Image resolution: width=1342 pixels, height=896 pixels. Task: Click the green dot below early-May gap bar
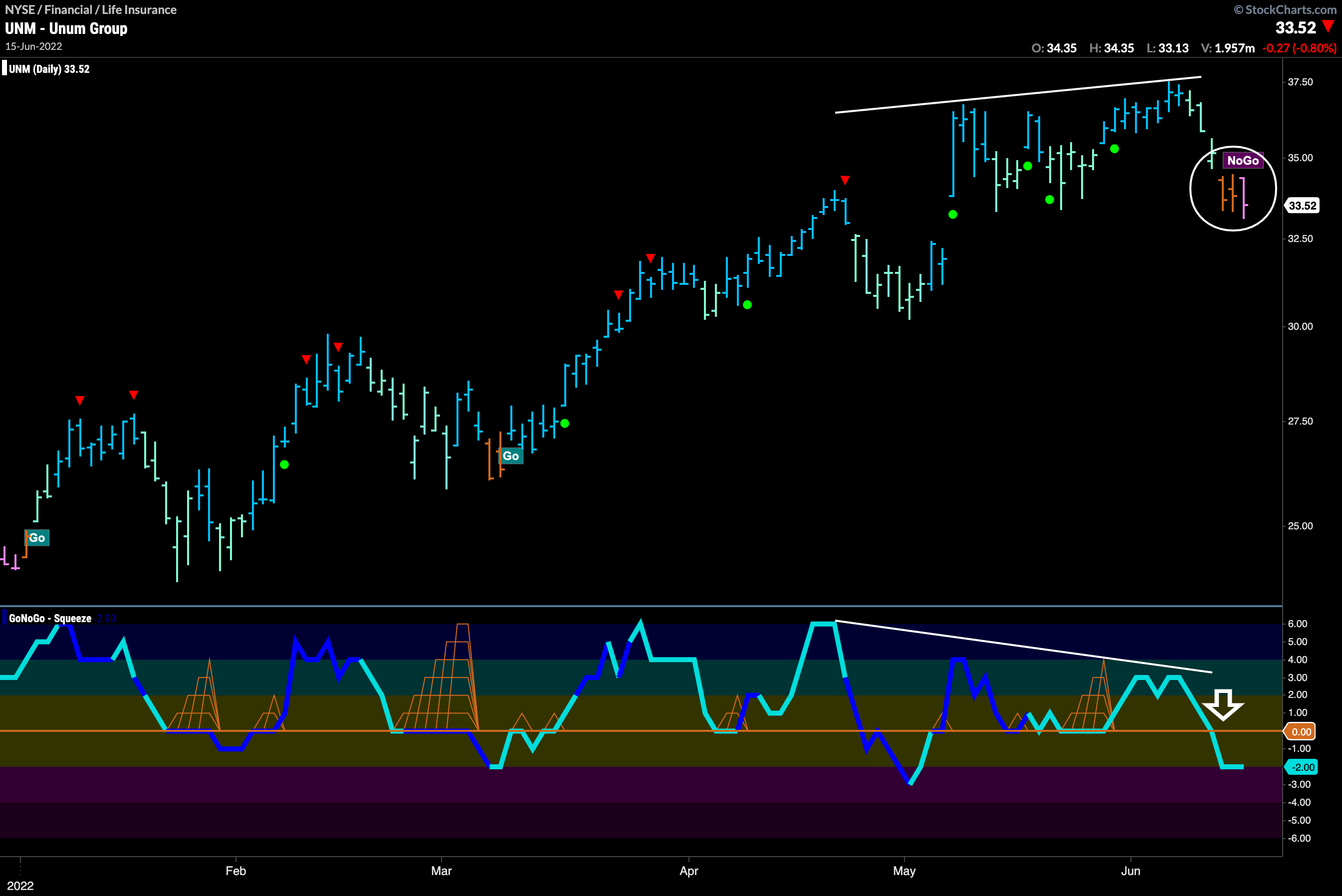click(x=952, y=215)
